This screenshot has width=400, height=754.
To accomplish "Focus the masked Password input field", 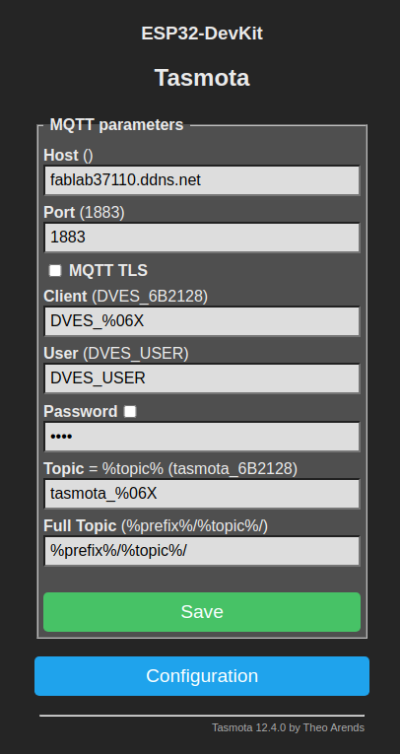I will 202,437.
